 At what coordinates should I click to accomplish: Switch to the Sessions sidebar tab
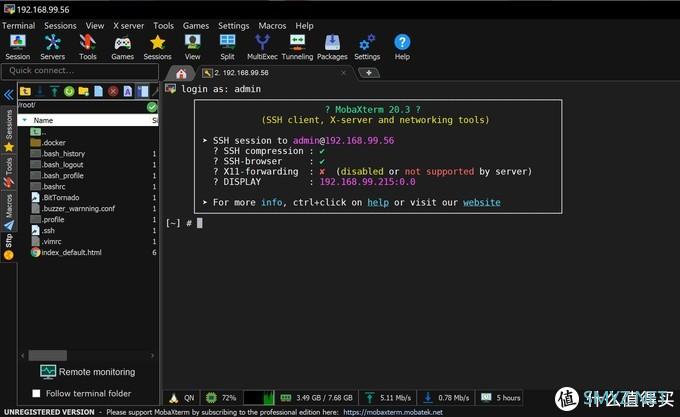[9, 130]
